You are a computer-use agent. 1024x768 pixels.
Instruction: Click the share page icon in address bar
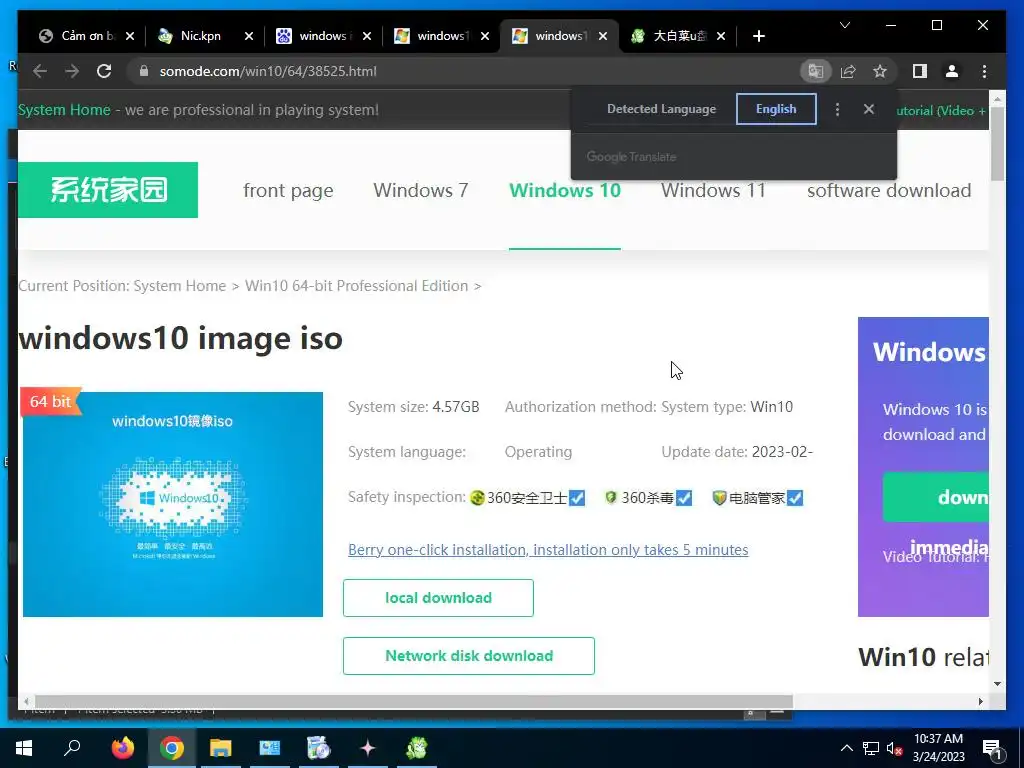coord(848,71)
